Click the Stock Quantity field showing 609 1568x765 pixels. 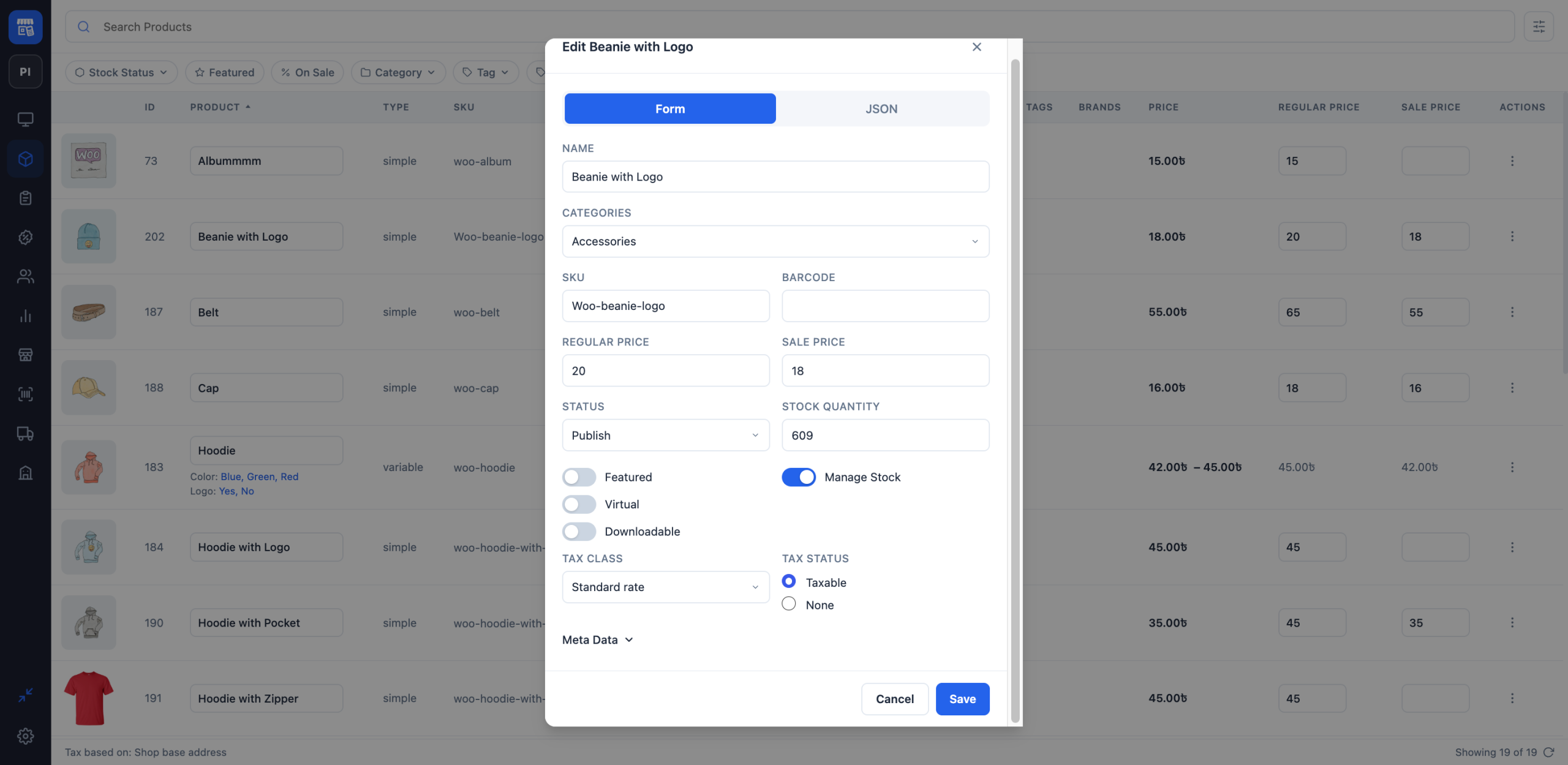[885, 435]
